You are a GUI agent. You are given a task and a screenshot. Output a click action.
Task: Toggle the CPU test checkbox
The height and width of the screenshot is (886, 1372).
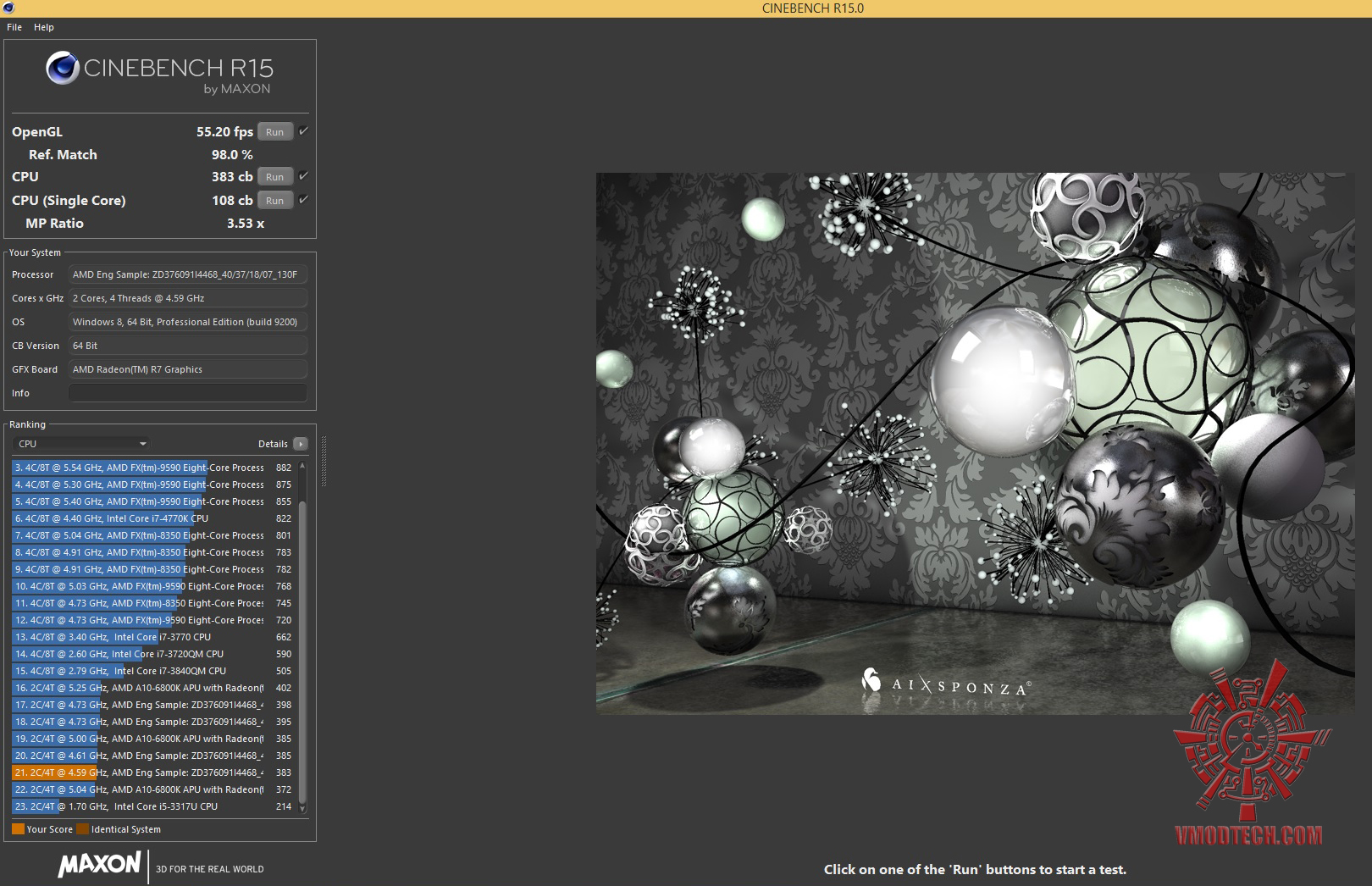tap(303, 176)
